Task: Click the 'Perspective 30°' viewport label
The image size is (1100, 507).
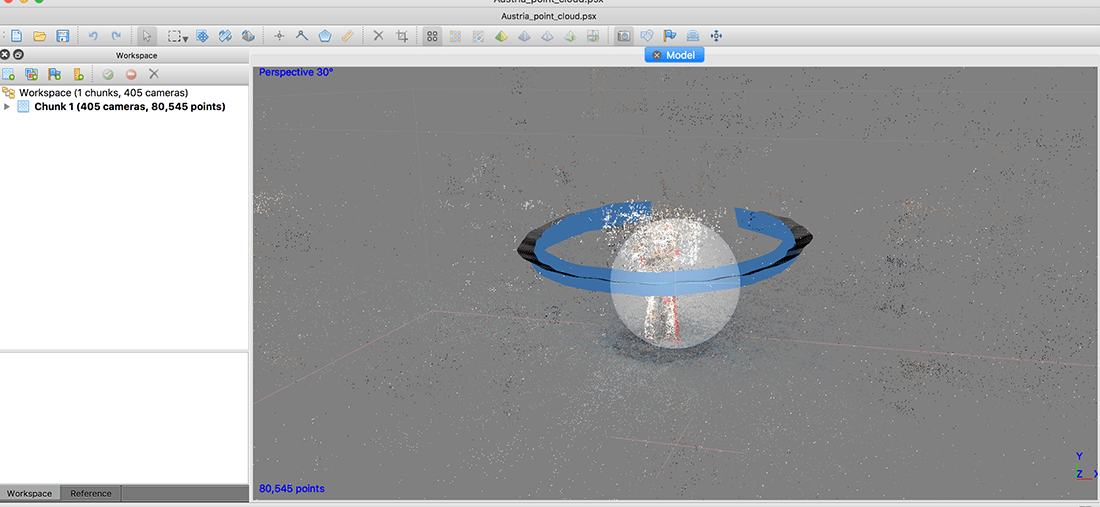Action: (x=296, y=72)
